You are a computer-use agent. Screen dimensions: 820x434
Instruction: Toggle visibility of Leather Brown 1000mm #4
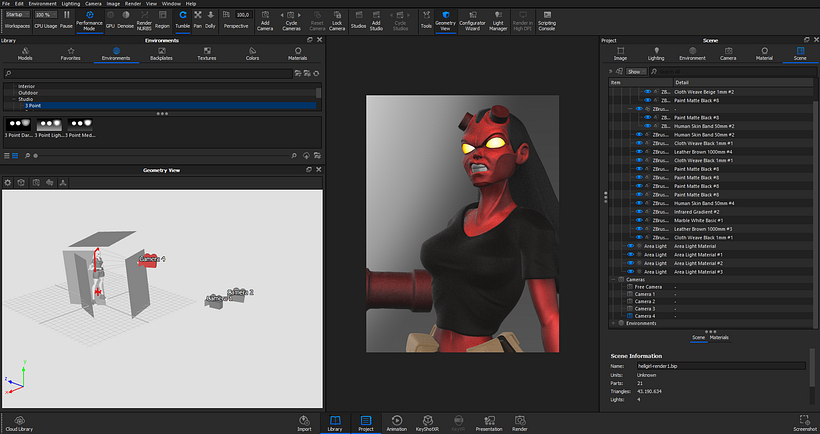[x=639, y=152]
